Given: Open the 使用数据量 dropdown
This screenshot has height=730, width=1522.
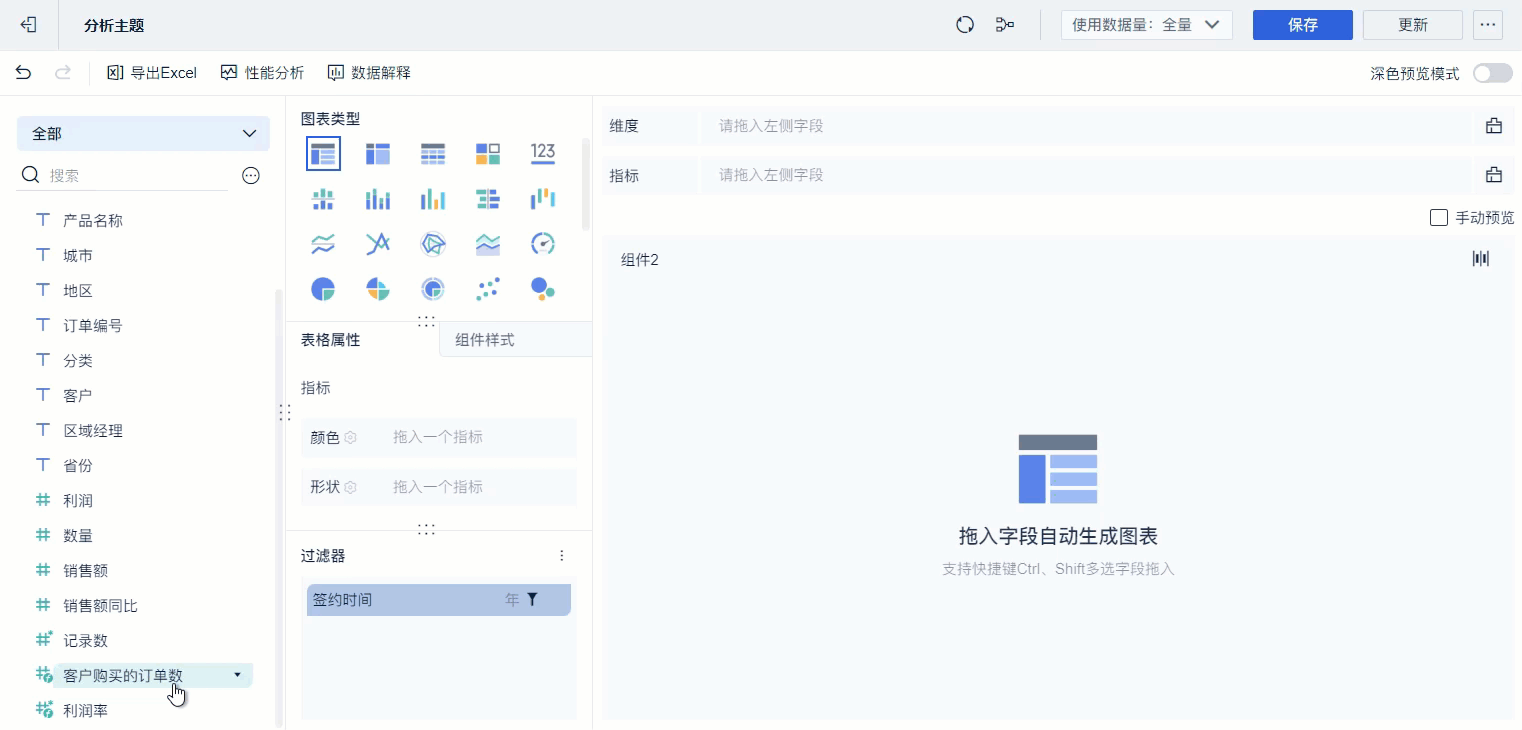Looking at the screenshot, I should pyautogui.click(x=1146, y=25).
